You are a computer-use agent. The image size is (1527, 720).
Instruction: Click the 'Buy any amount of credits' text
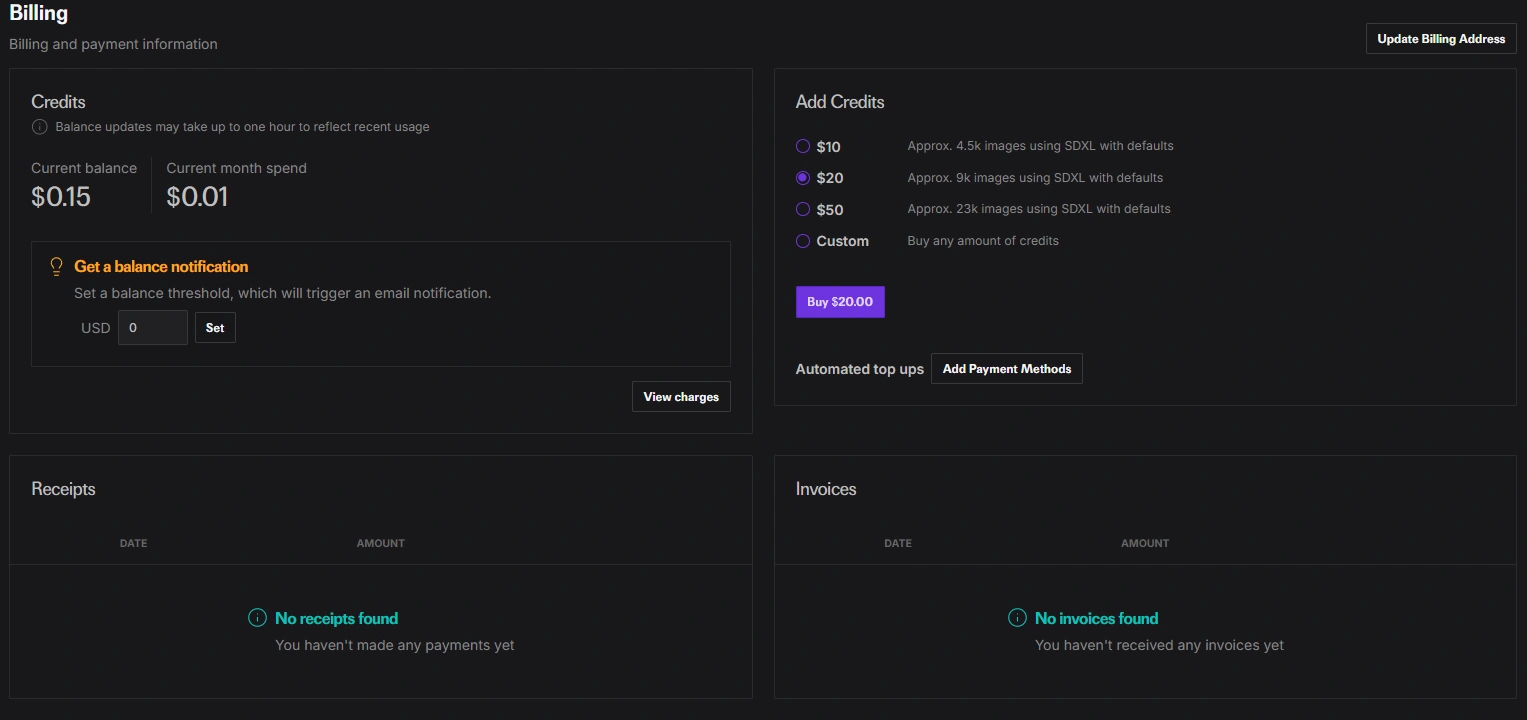[x=983, y=241]
